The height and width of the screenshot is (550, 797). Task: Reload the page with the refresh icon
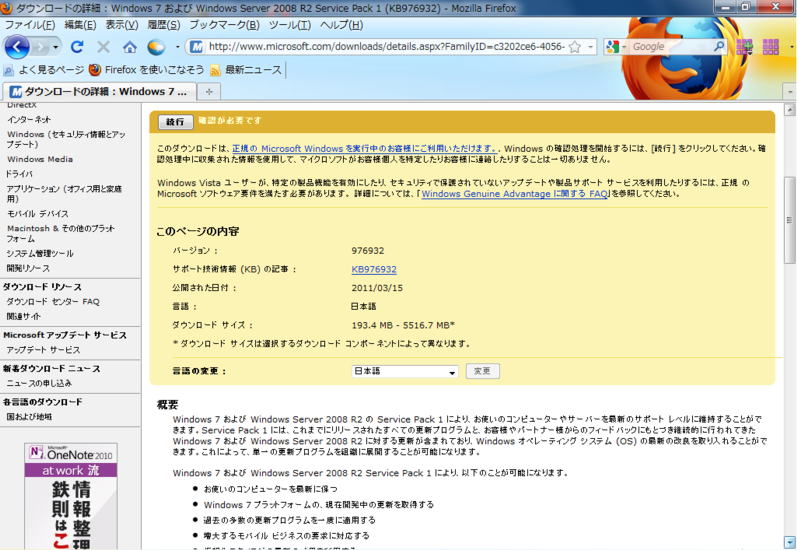(x=77, y=47)
